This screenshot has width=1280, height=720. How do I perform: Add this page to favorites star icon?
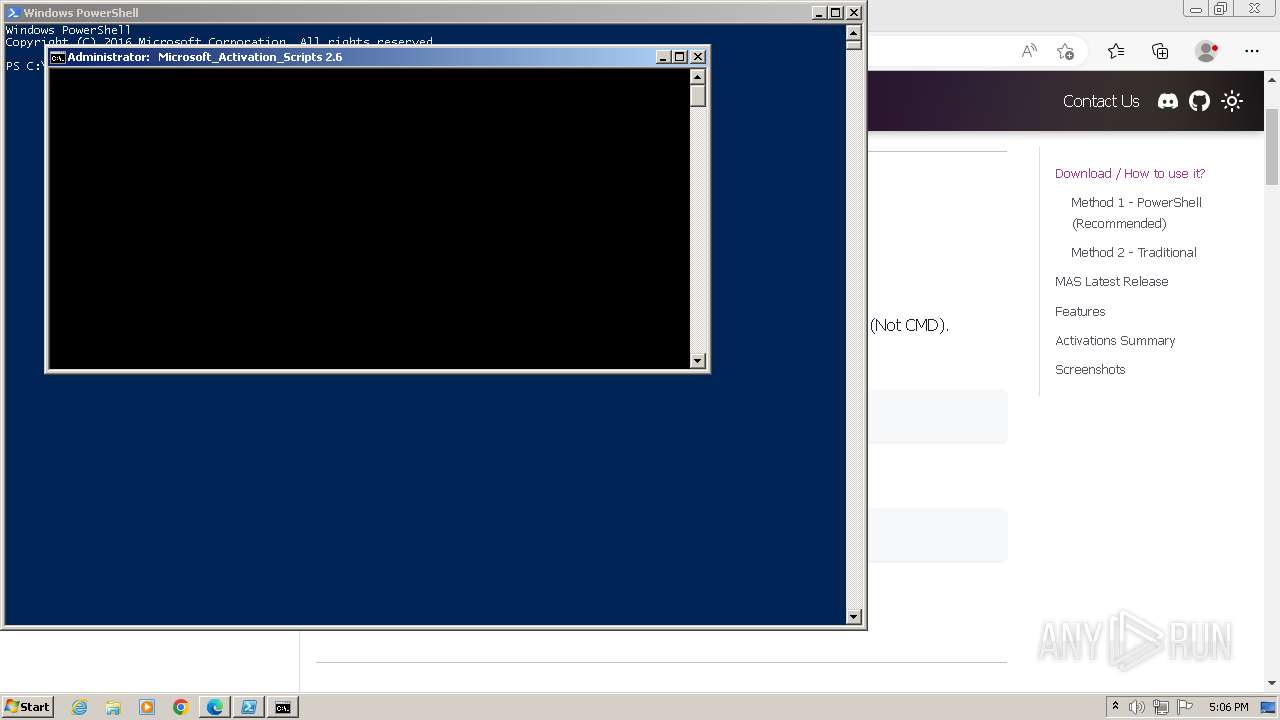[1066, 51]
